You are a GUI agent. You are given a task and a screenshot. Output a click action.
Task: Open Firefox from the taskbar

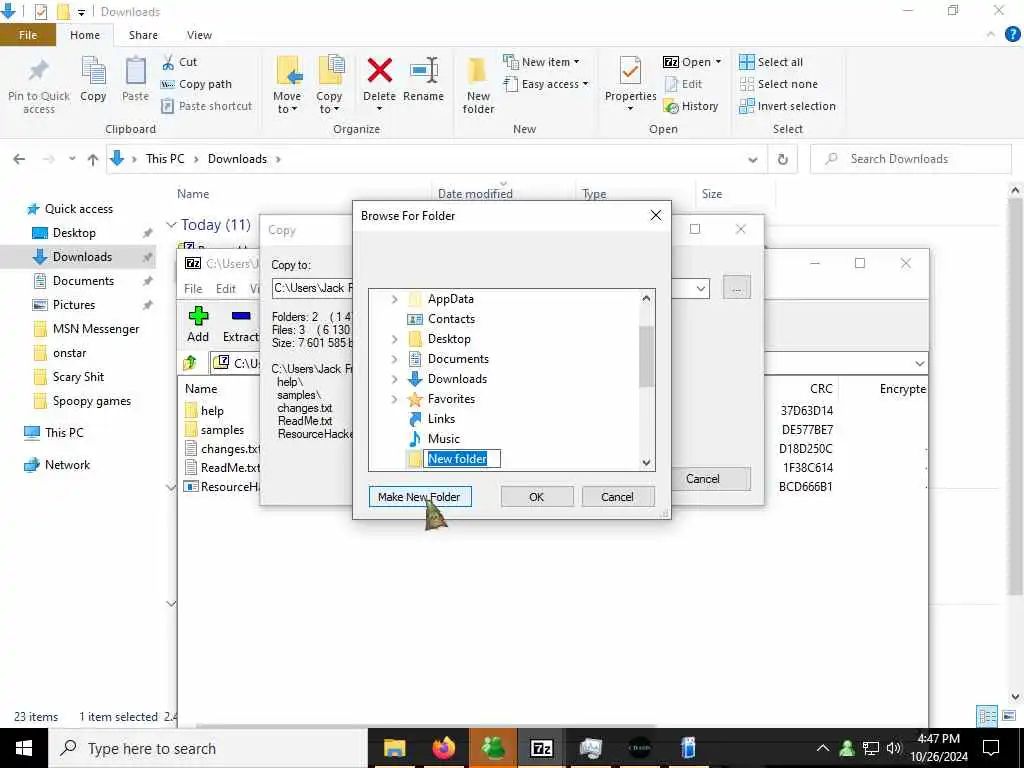click(444, 748)
